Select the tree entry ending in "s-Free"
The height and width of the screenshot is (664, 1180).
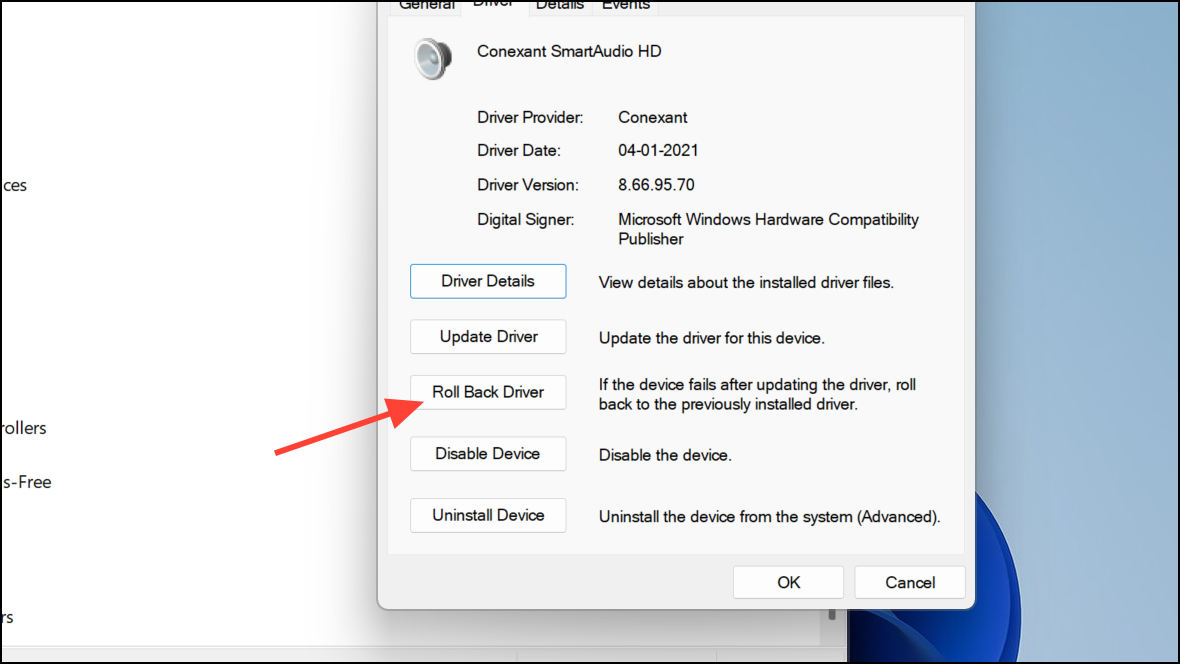(x=25, y=482)
